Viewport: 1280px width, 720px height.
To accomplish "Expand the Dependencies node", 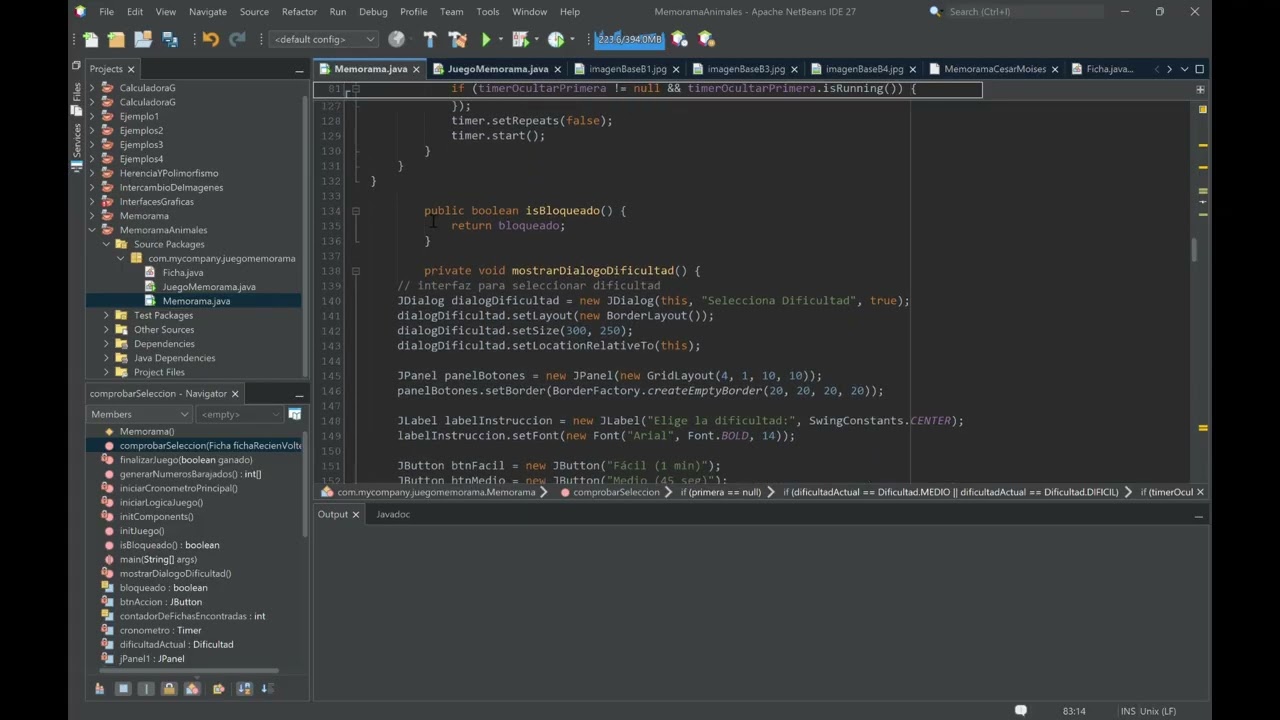I will tap(107, 344).
